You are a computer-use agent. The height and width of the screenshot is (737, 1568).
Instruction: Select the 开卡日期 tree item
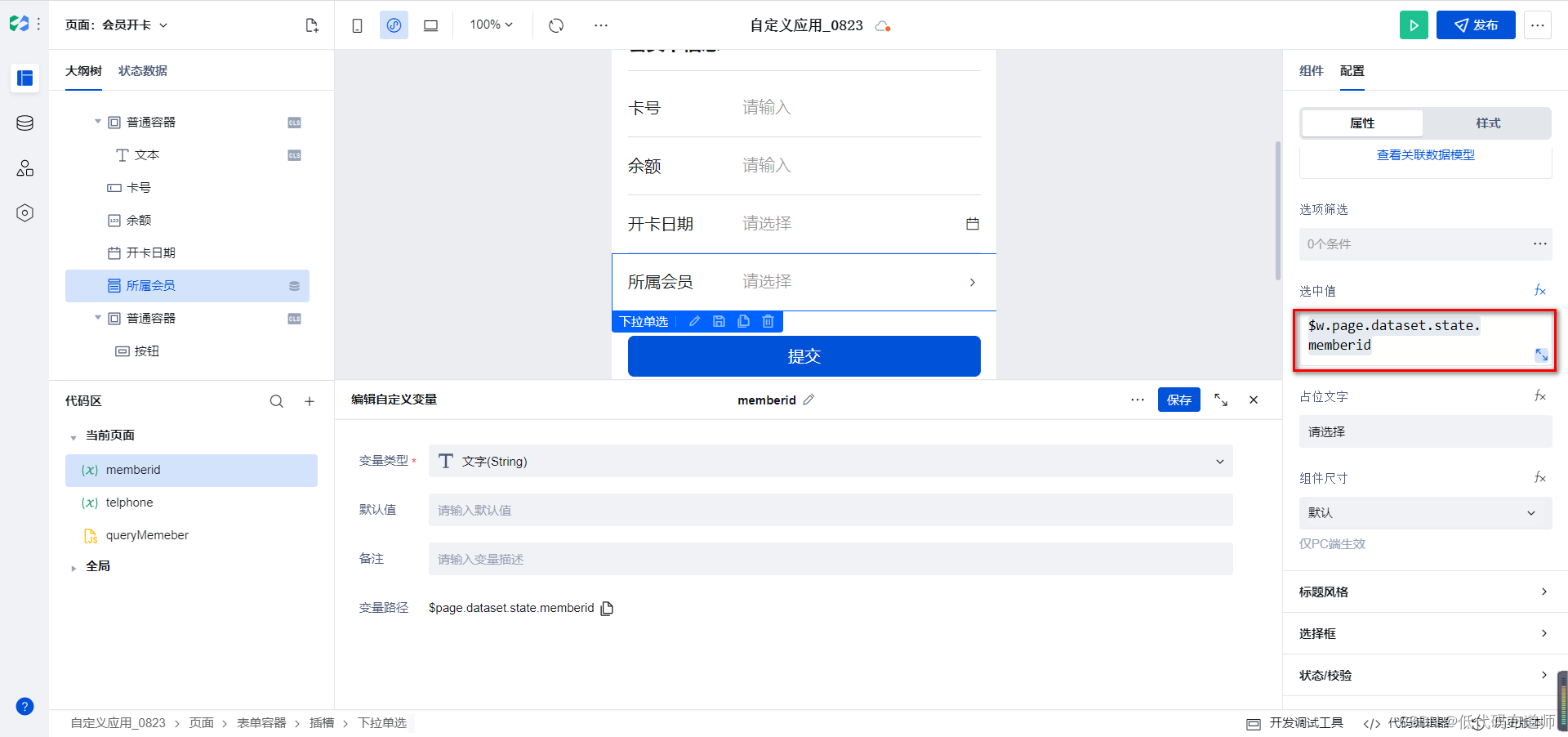point(151,253)
